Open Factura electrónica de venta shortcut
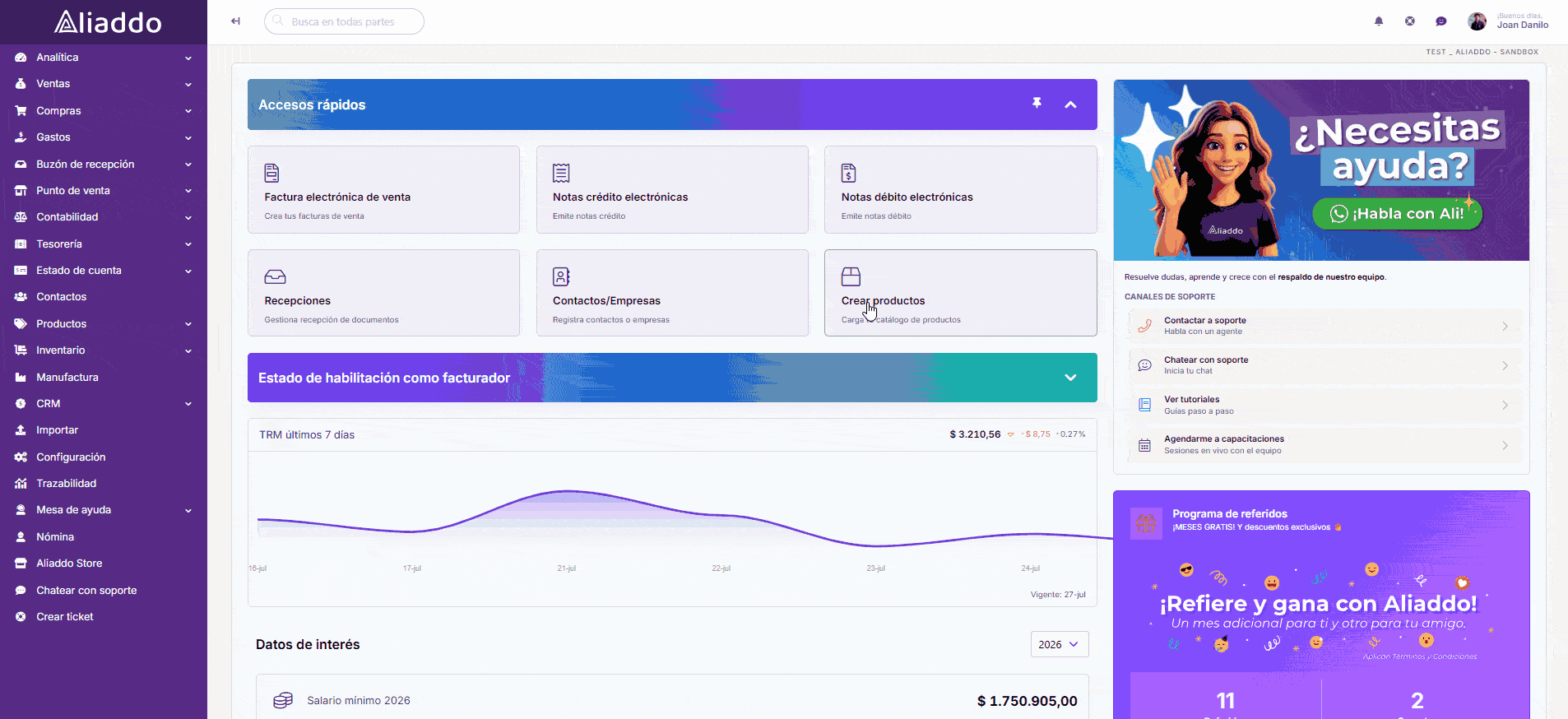Viewport: 1568px width, 719px height. click(x=383, y=189)
